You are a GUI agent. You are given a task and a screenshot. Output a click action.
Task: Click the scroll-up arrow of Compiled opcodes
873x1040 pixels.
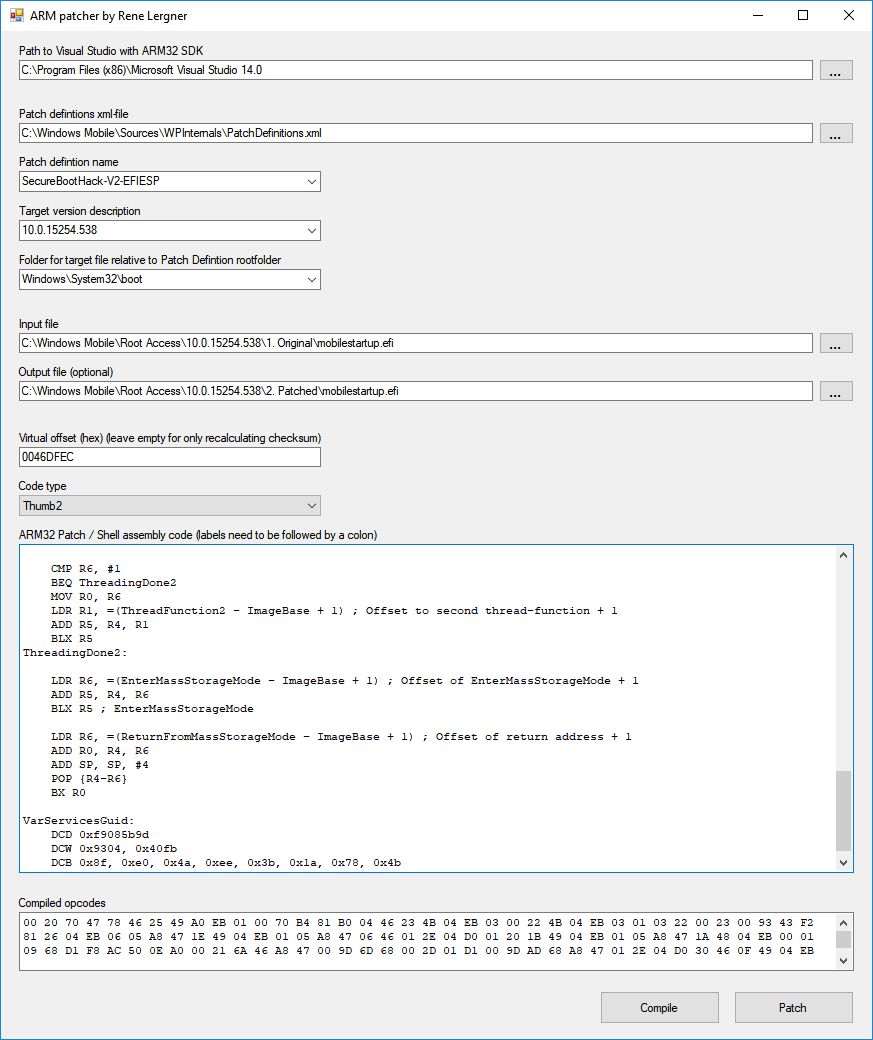coord(843,923)
